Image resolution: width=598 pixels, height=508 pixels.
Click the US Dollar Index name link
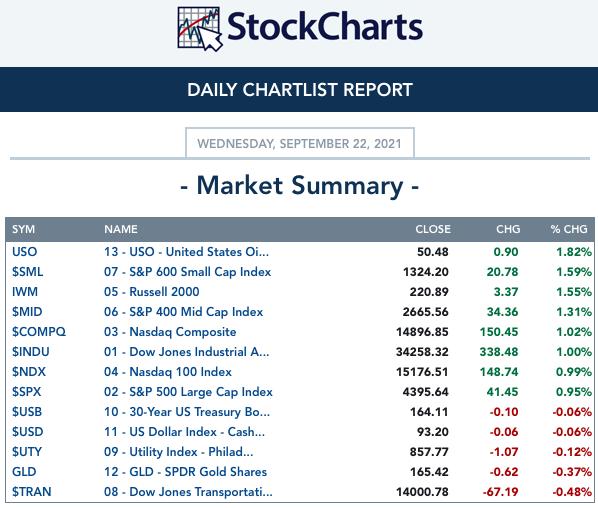[x=184, y=432]
